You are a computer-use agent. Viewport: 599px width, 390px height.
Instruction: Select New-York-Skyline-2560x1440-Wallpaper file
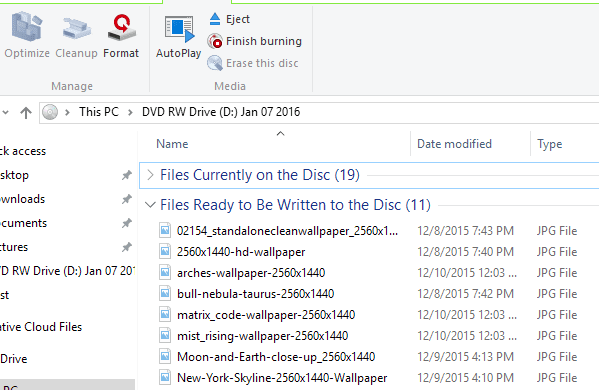point(282,378)
